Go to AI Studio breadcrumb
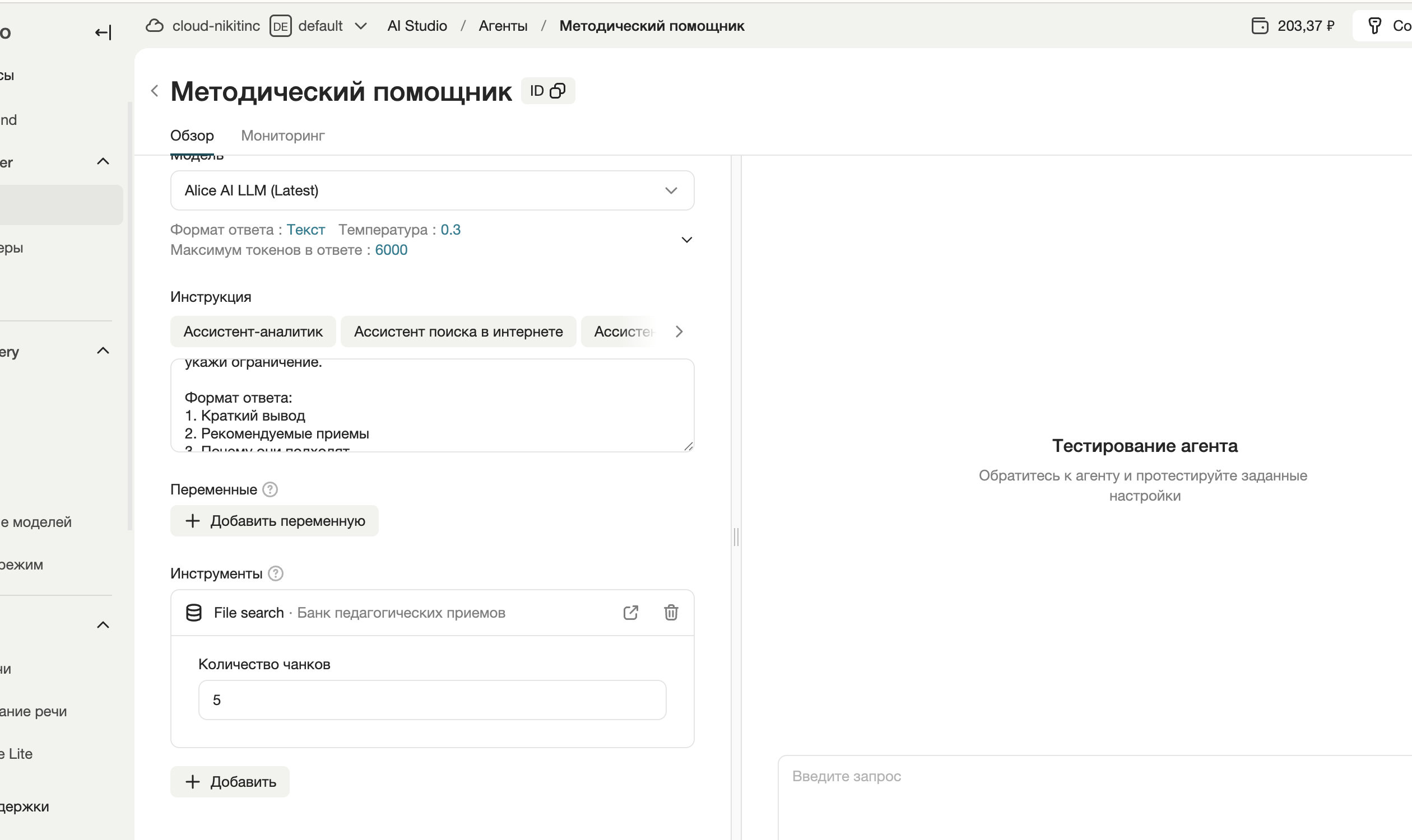The height and width of the screenshot is (840, 1412). click(x=417, y=26)
